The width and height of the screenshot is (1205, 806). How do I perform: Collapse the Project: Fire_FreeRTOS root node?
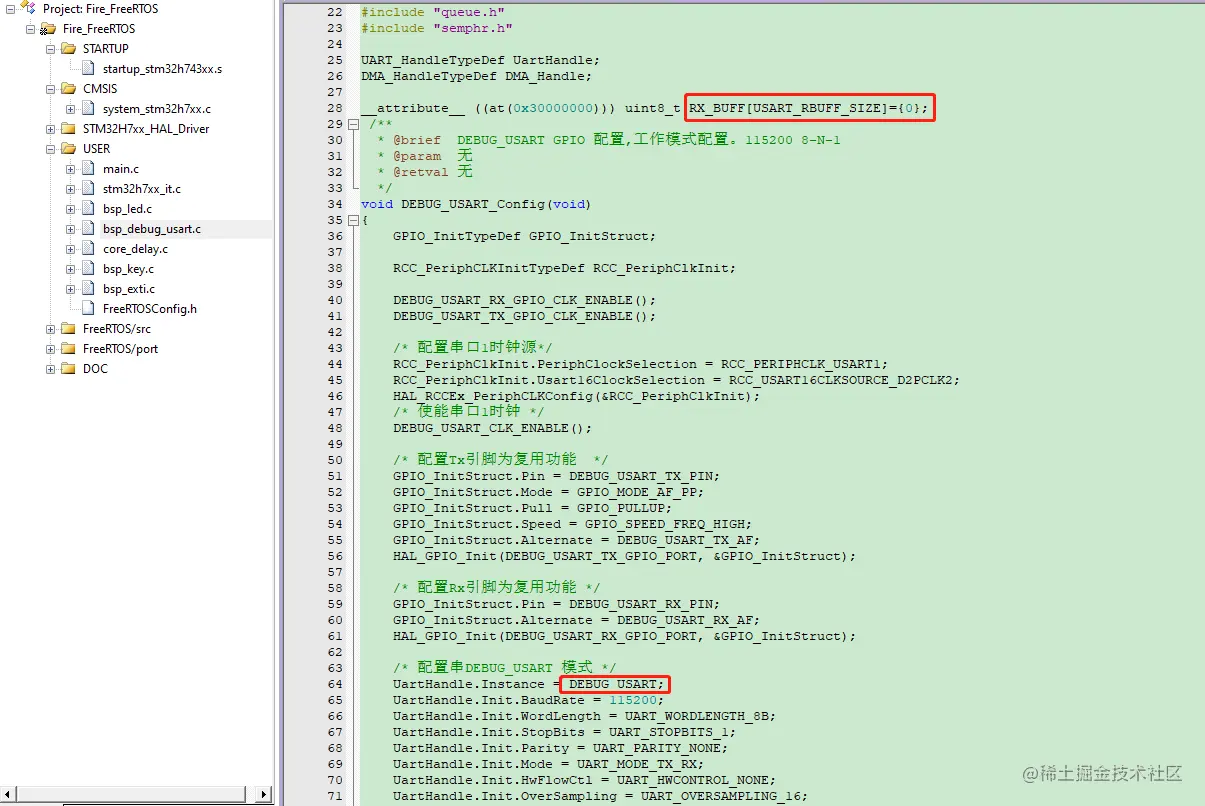pyautogui.click(x=11, y=9)
